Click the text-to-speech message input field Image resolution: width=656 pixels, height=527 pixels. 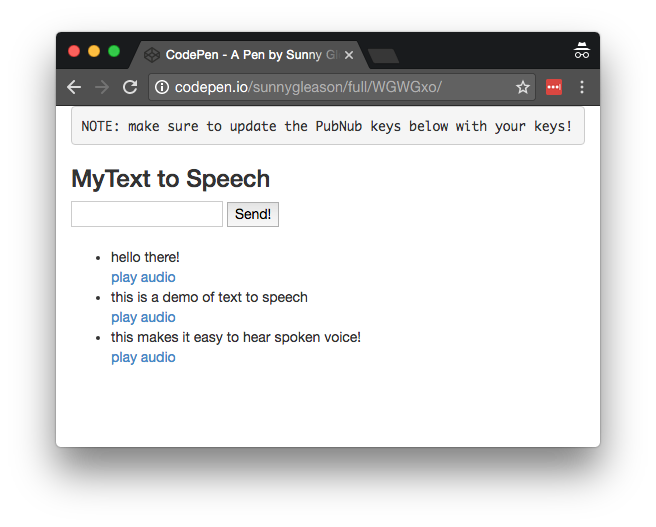pyautogui.click(x=147, y=214)
